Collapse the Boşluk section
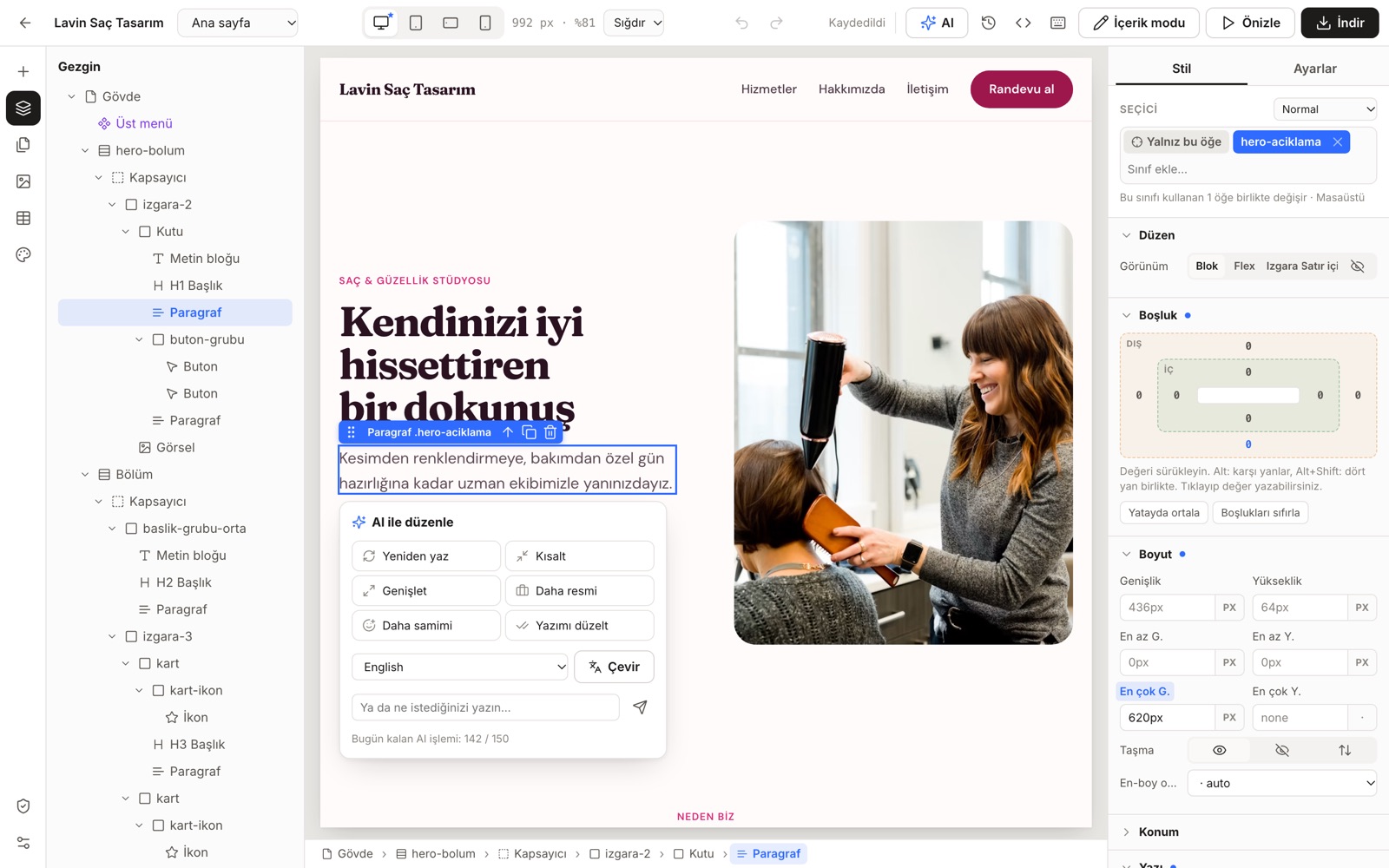Image resolution: width=1389 pixels, height=868 pixels. pyautogui.click(x=1126, y=315)
